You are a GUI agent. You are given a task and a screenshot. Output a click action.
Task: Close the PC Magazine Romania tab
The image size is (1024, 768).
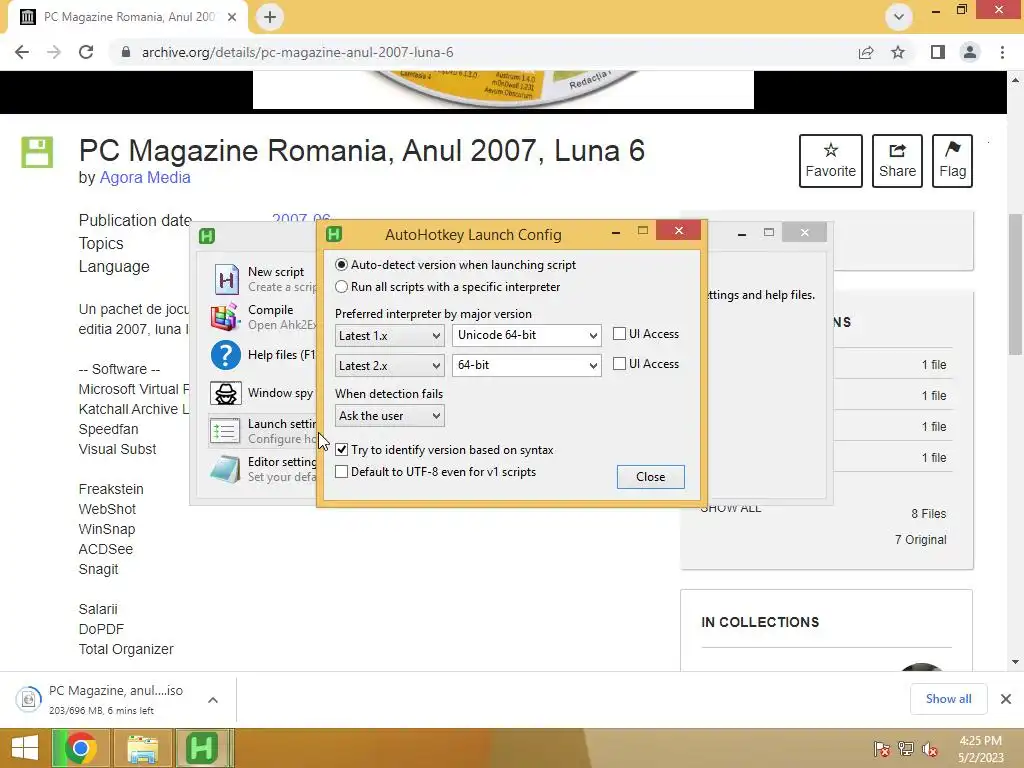click(232, 17)
